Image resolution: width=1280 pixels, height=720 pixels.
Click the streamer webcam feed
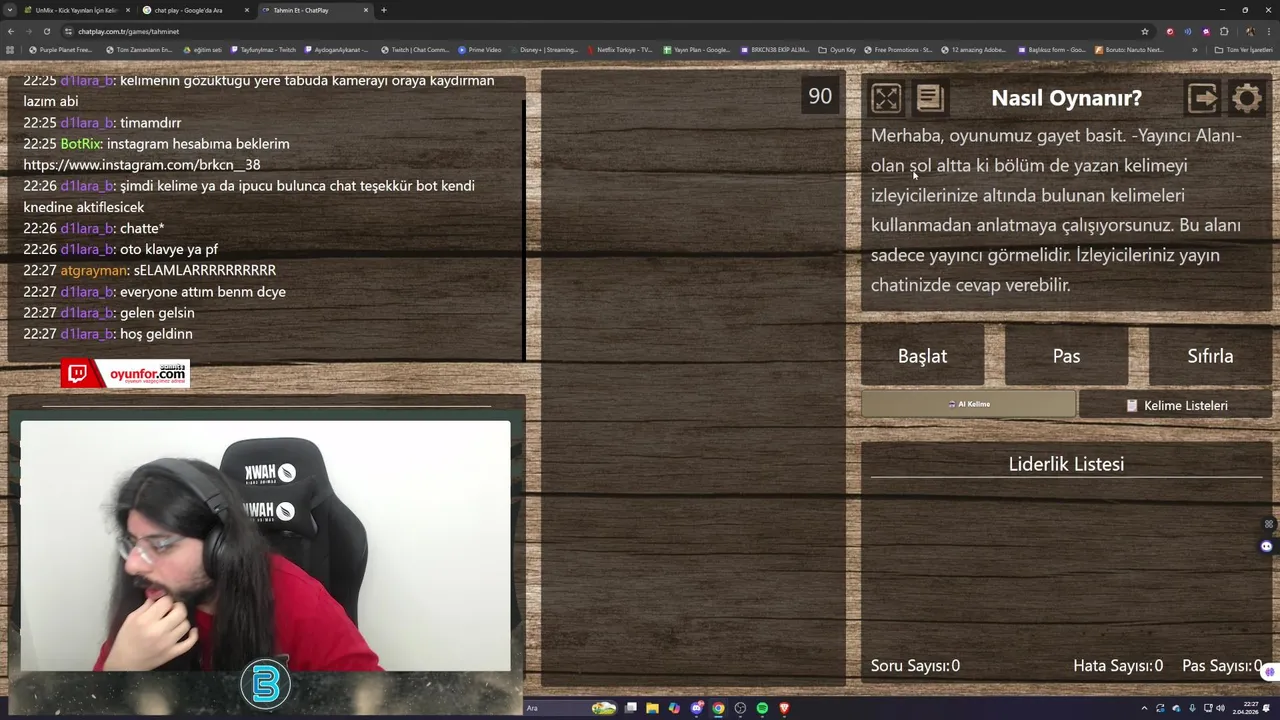(x=265, y=546)
